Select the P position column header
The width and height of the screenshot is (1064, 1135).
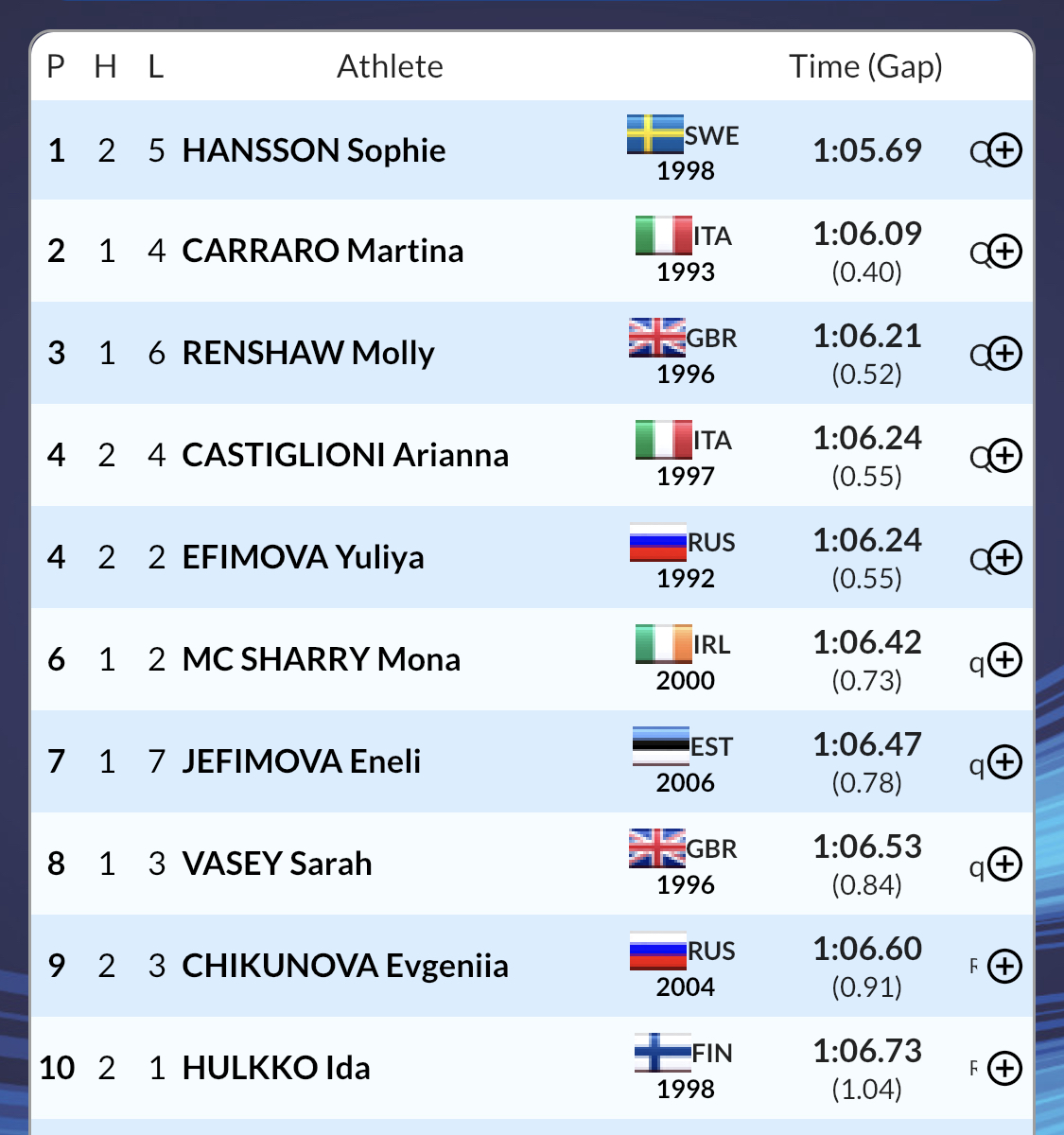[56, 67]
